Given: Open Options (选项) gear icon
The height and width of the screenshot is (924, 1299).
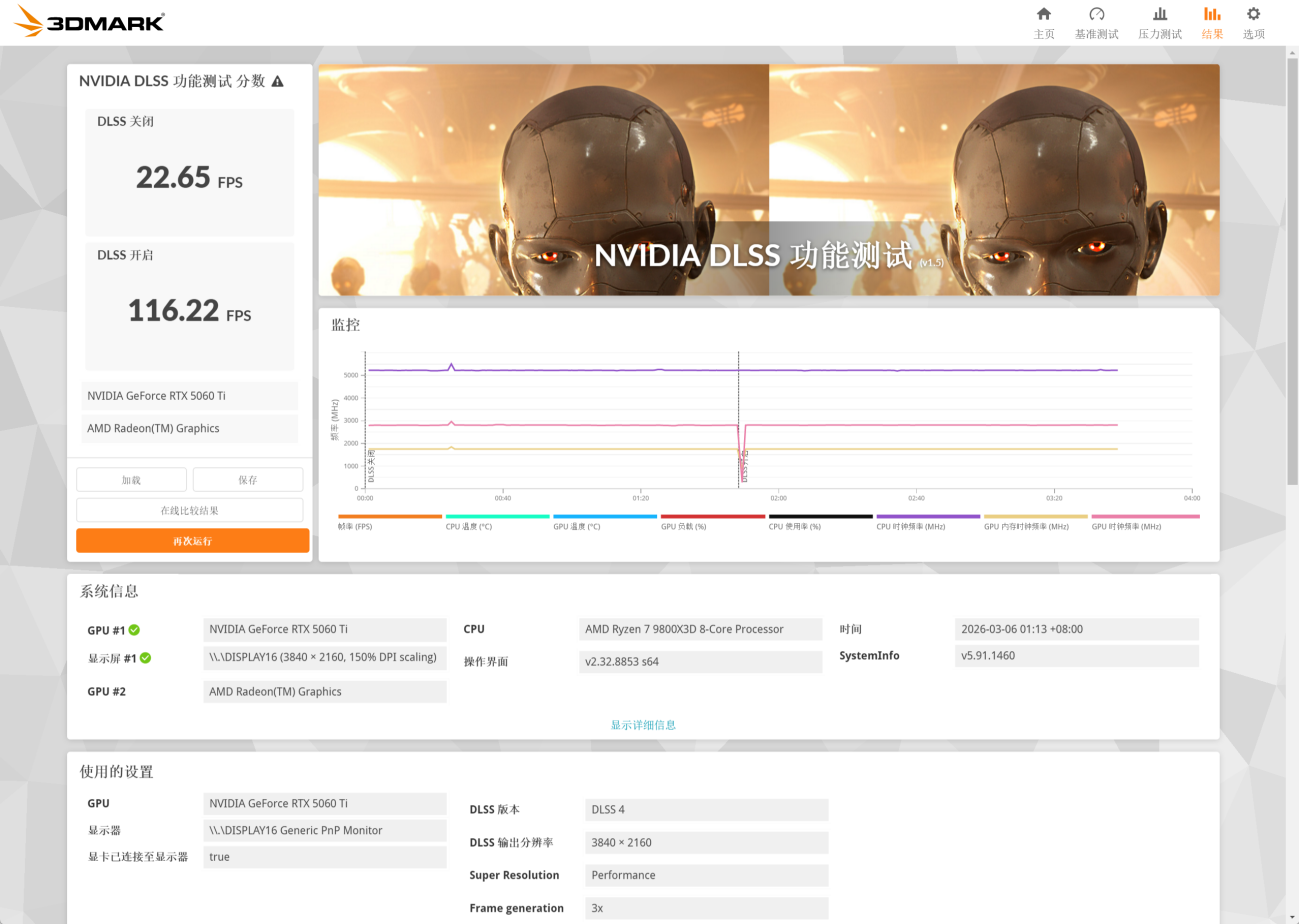Looking at the screenshot, I should click(1253, 15).
